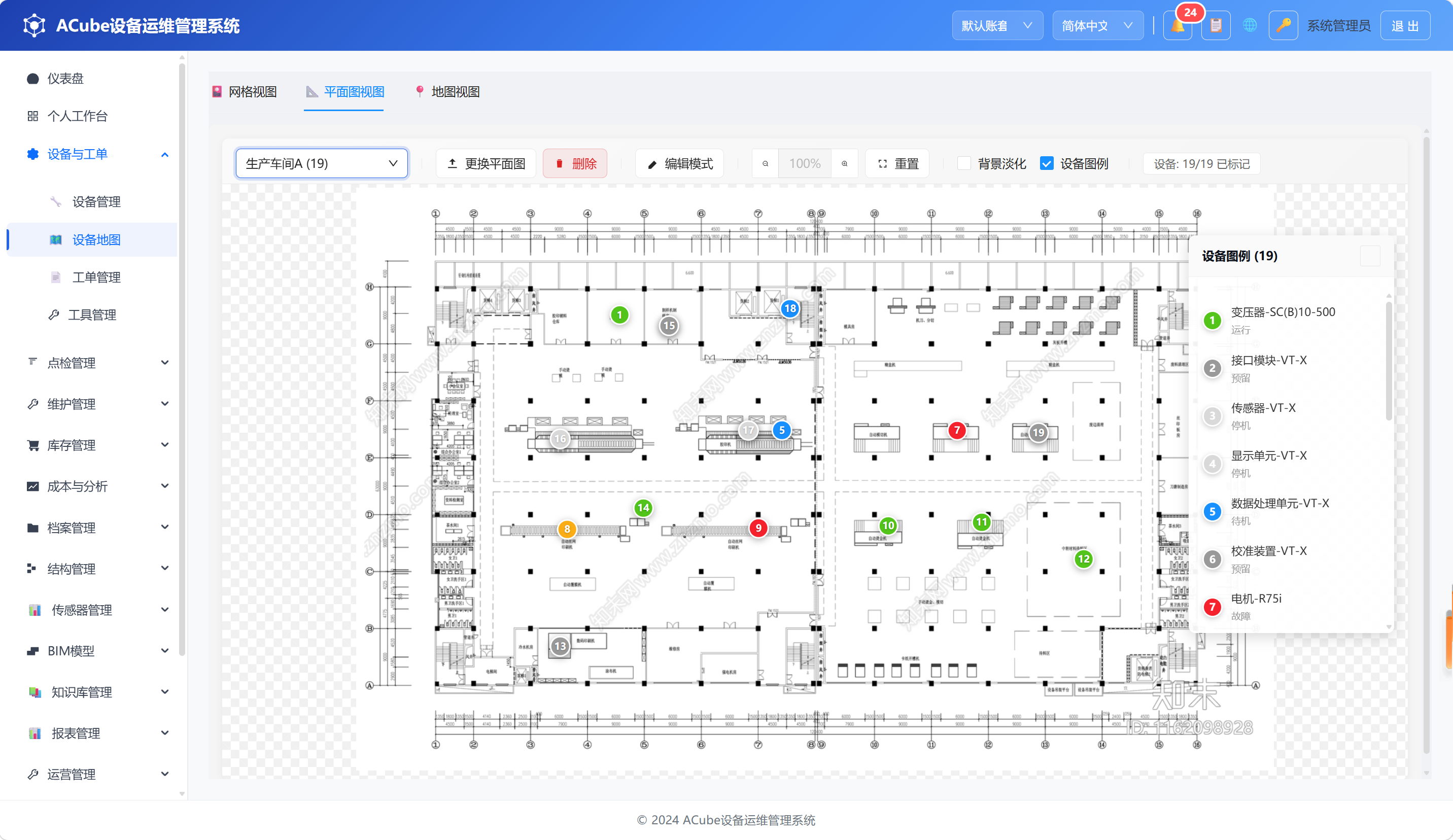
Task: Open the 简体中文 language dropdown
Action: pos(1098,25)
